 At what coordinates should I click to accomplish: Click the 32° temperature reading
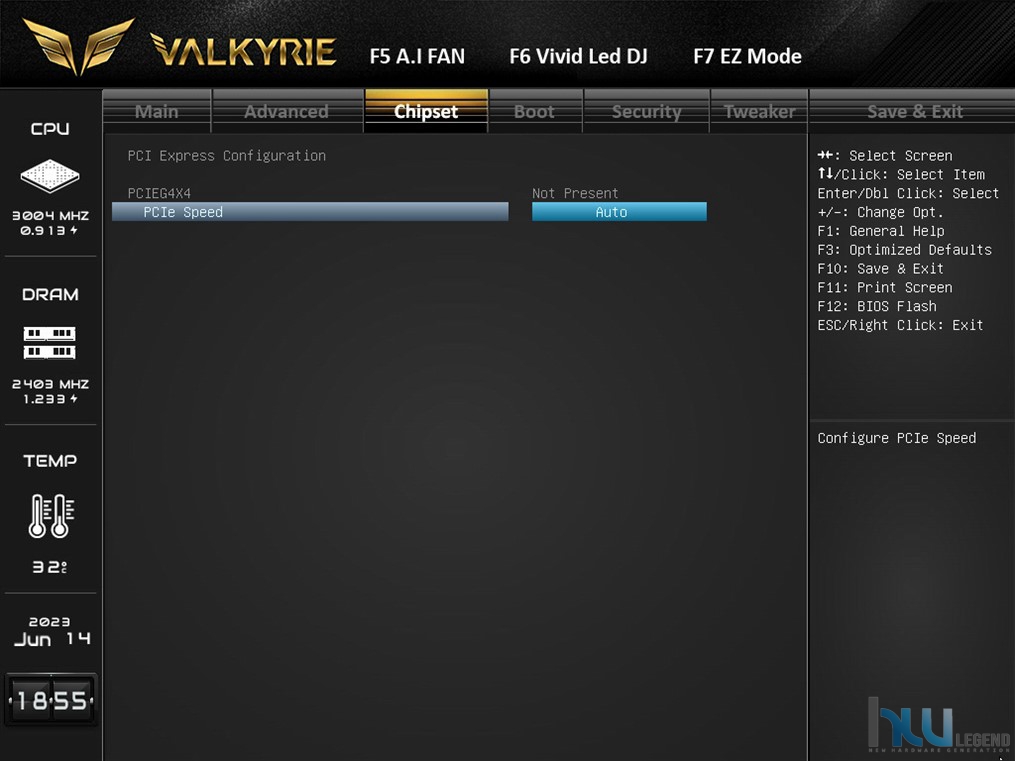(50, 567)
